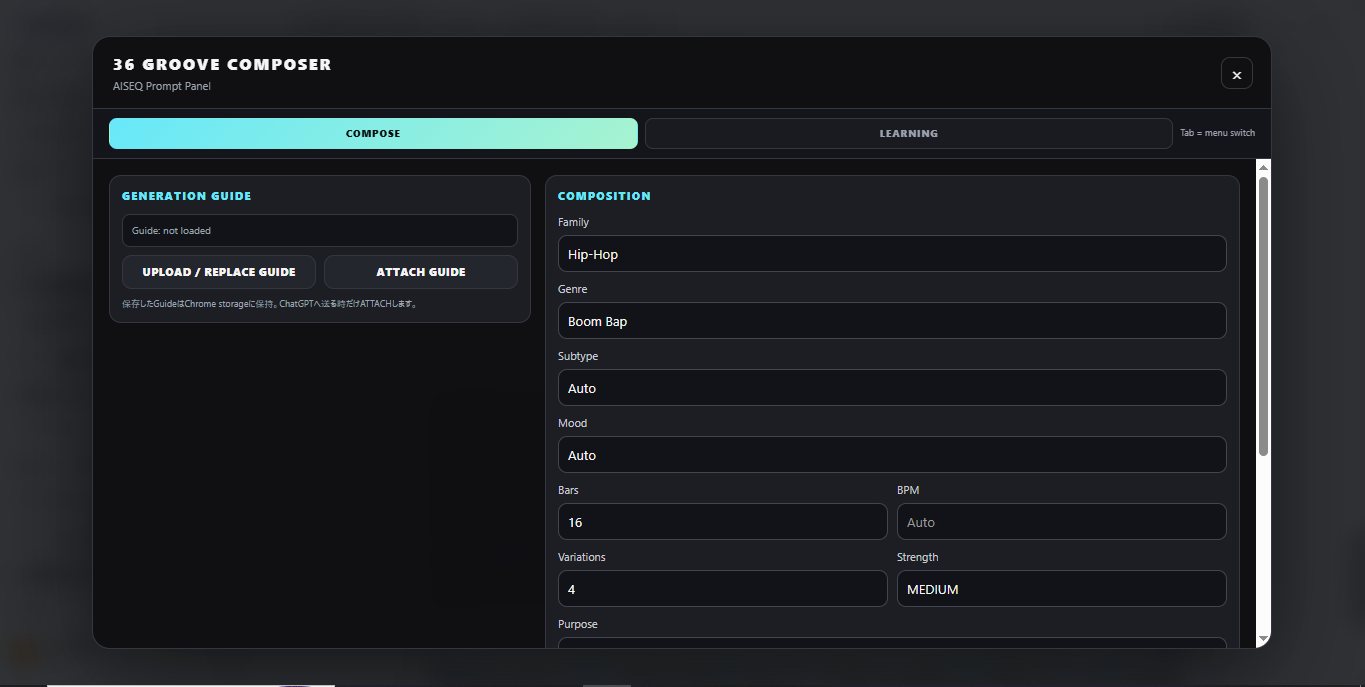Switch to the COMPOSE tab
The width and height of the screenshot is (1365, 687).
(373, 133)
